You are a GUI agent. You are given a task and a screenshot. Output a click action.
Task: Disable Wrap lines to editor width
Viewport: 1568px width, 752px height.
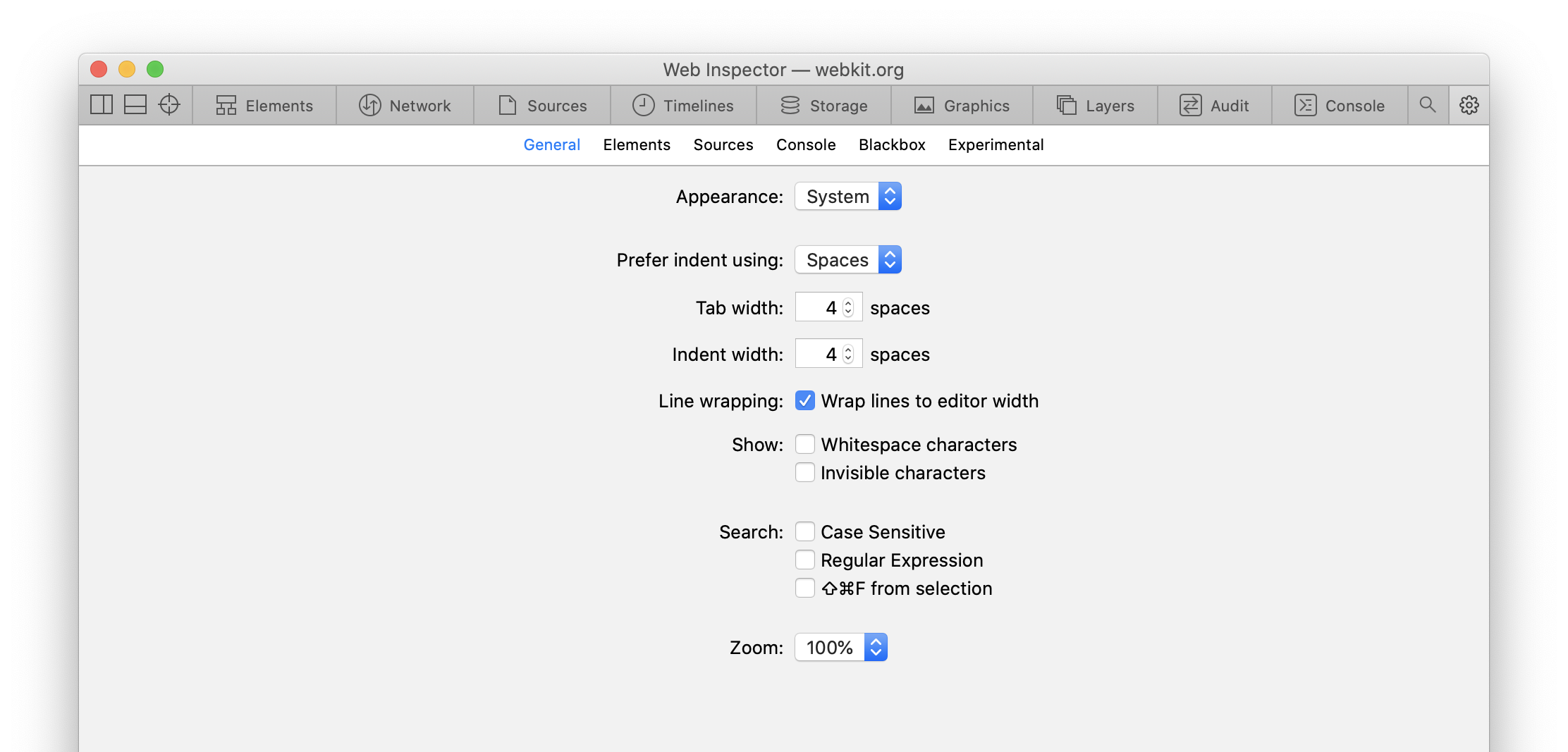(805, 401)
